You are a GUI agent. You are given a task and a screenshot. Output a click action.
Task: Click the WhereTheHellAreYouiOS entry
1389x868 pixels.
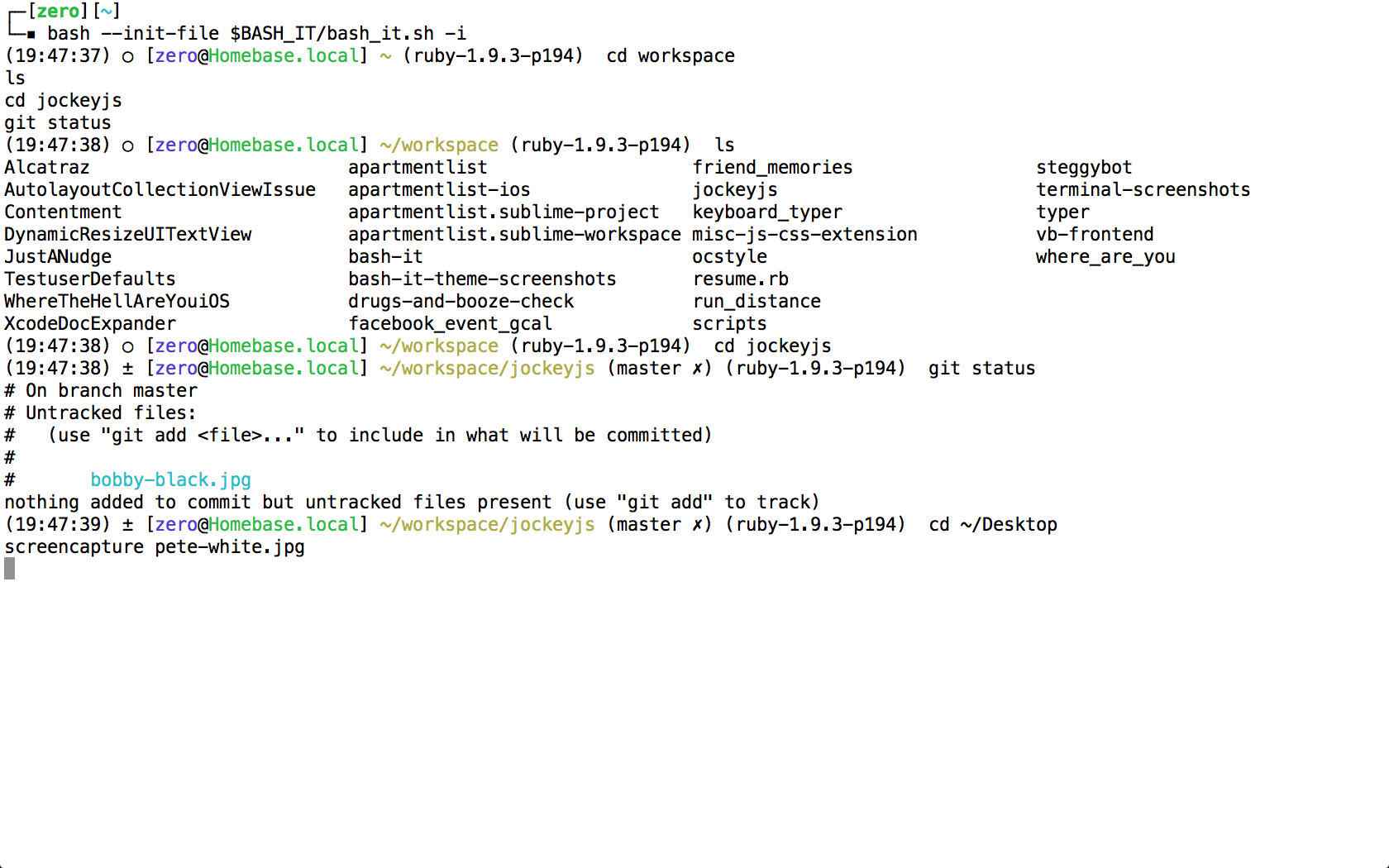pos(117,302)
